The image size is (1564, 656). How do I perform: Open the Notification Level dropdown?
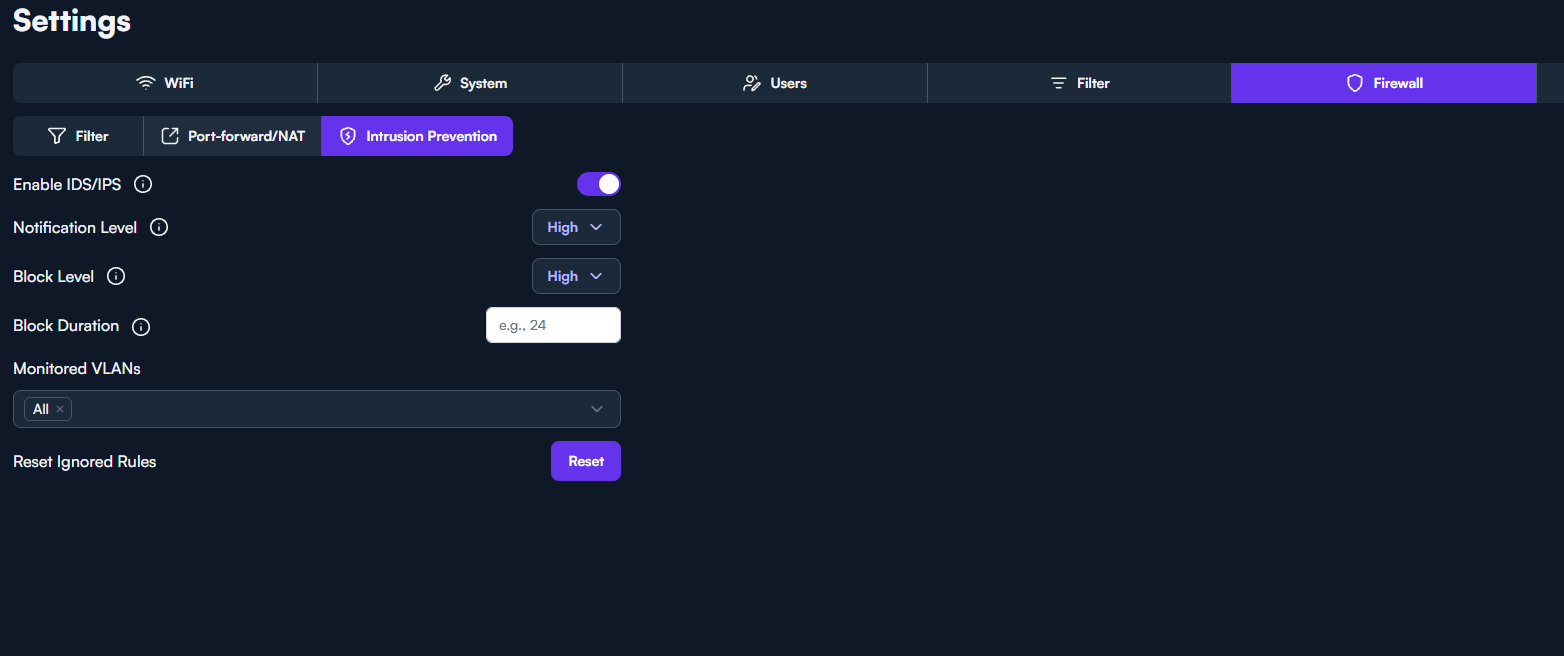click(576, 227)
